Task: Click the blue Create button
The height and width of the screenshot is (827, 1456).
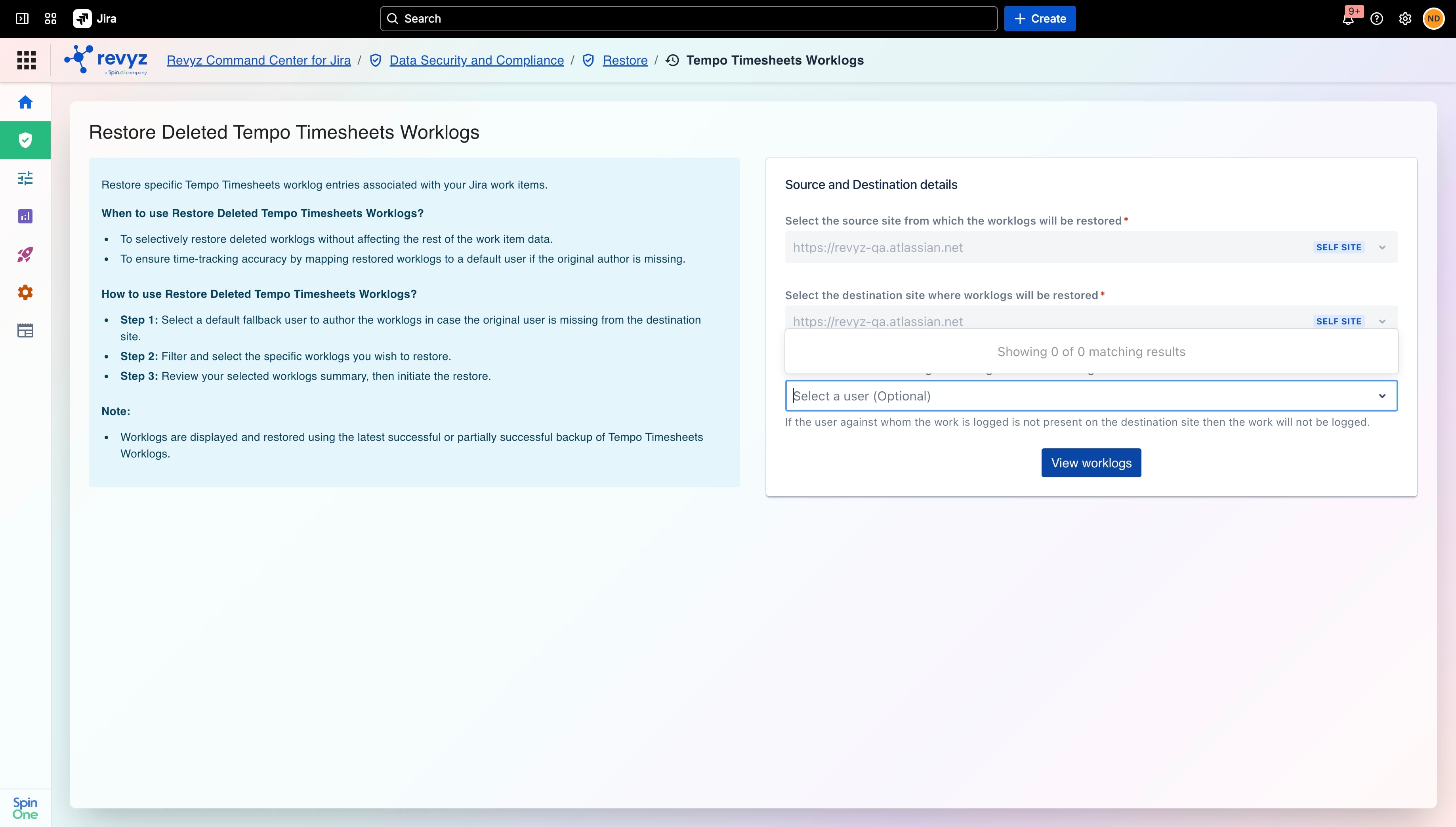Action: (x=1040, y=19)
